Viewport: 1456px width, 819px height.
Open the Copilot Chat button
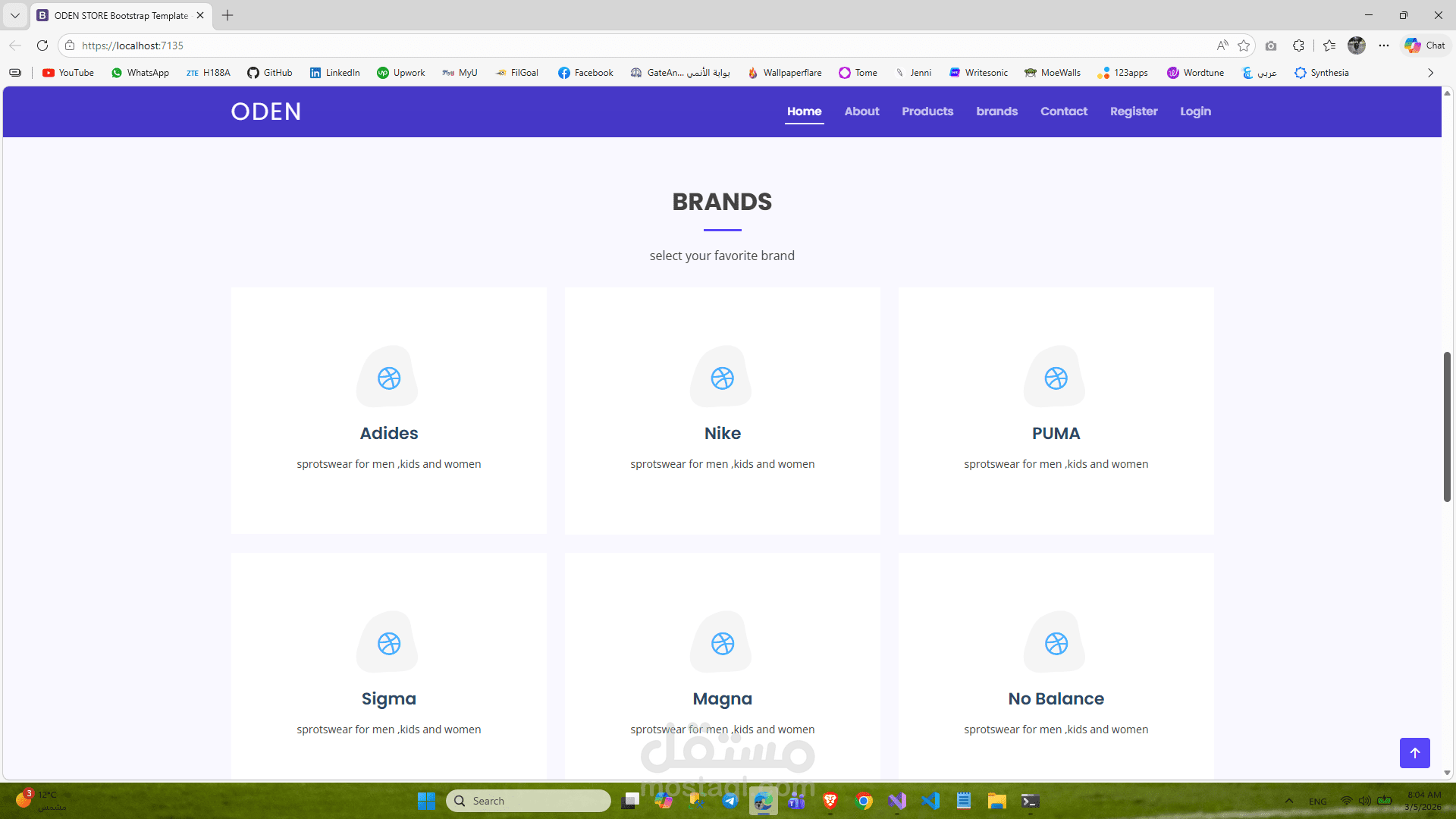click(x=1425, y=45)
